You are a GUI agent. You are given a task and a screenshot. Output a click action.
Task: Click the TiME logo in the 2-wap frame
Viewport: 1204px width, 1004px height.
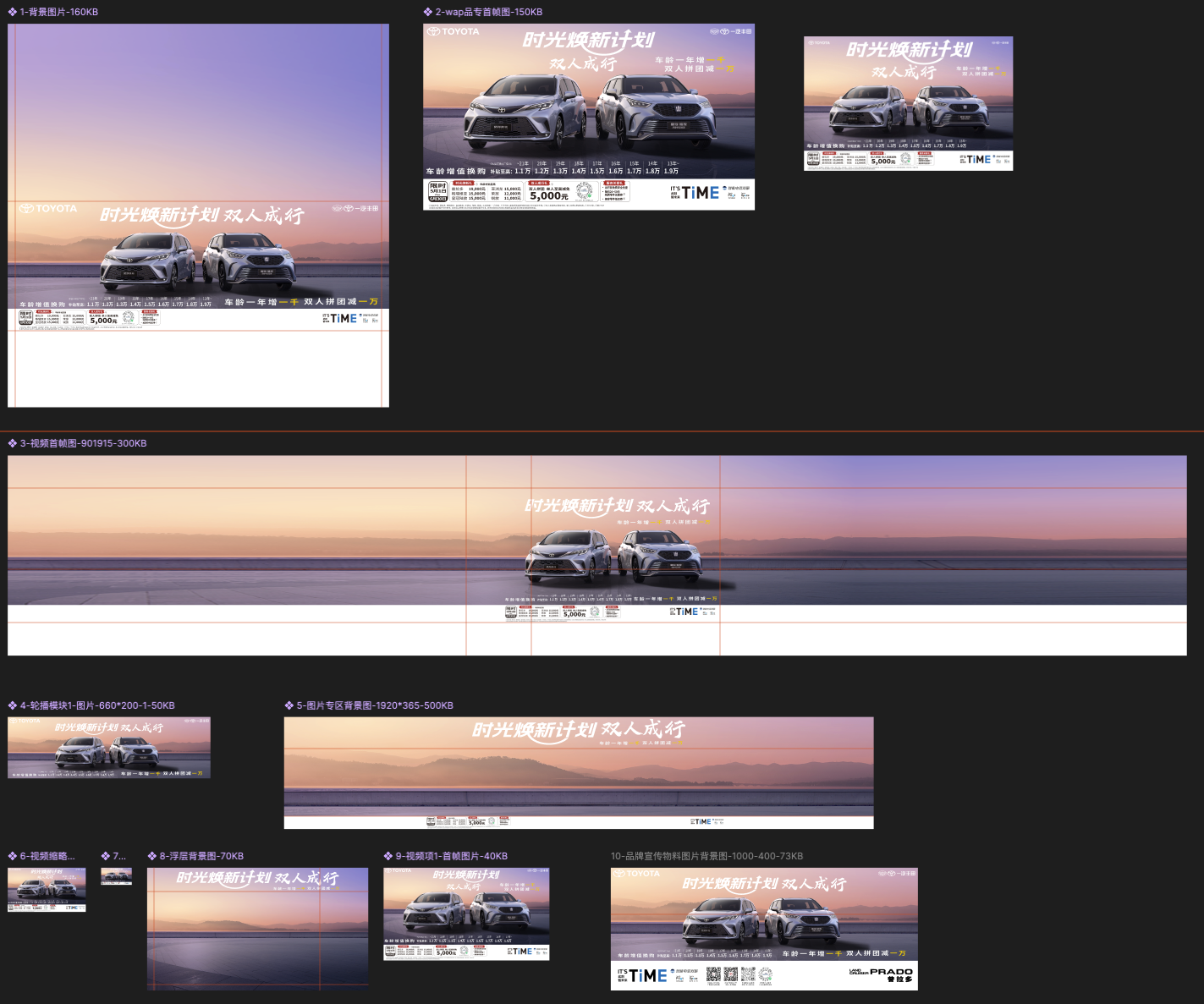click(701, 193)
